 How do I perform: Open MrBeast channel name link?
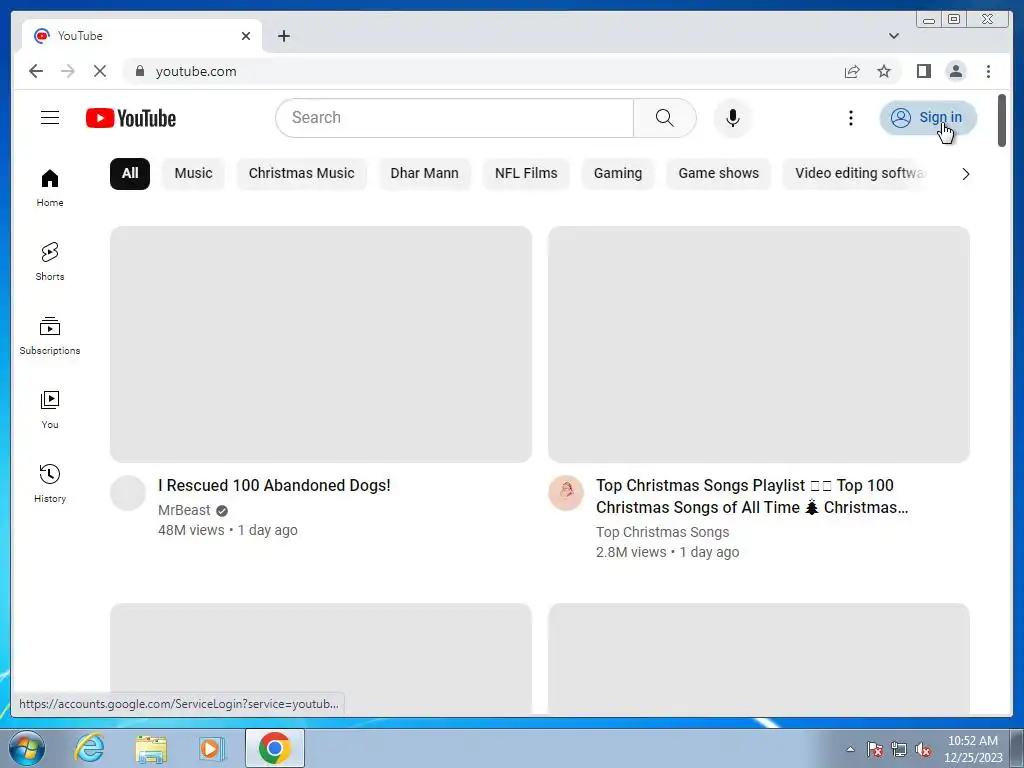pos(184,510)
